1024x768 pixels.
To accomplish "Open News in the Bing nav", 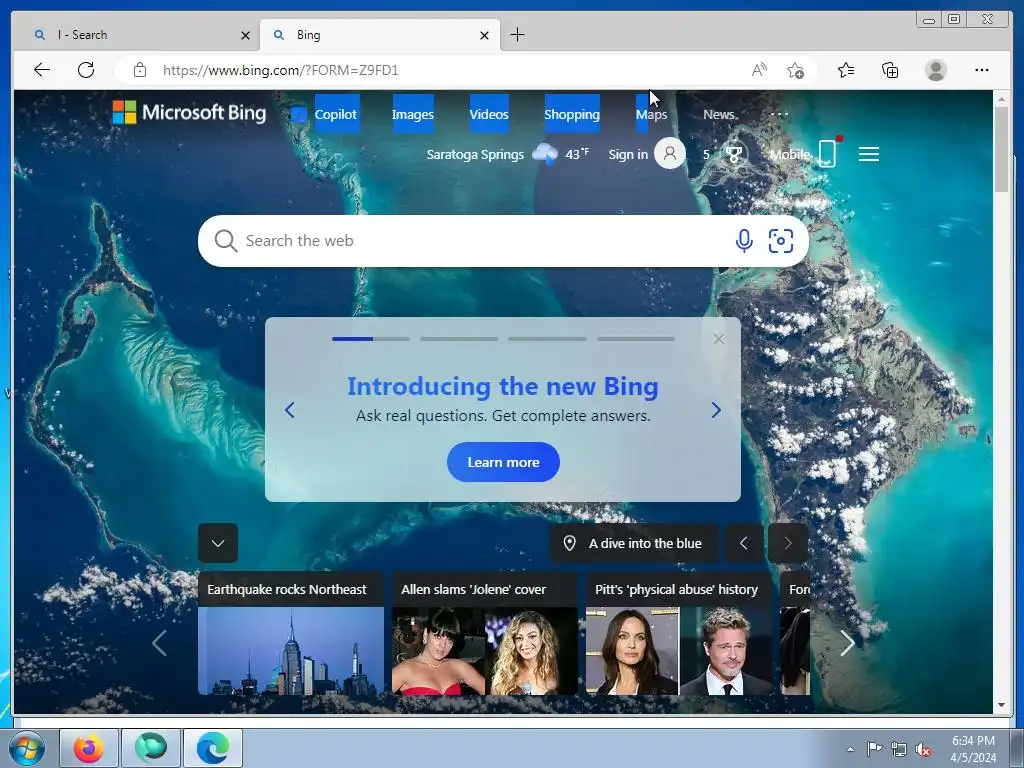I will pos(718,114).
